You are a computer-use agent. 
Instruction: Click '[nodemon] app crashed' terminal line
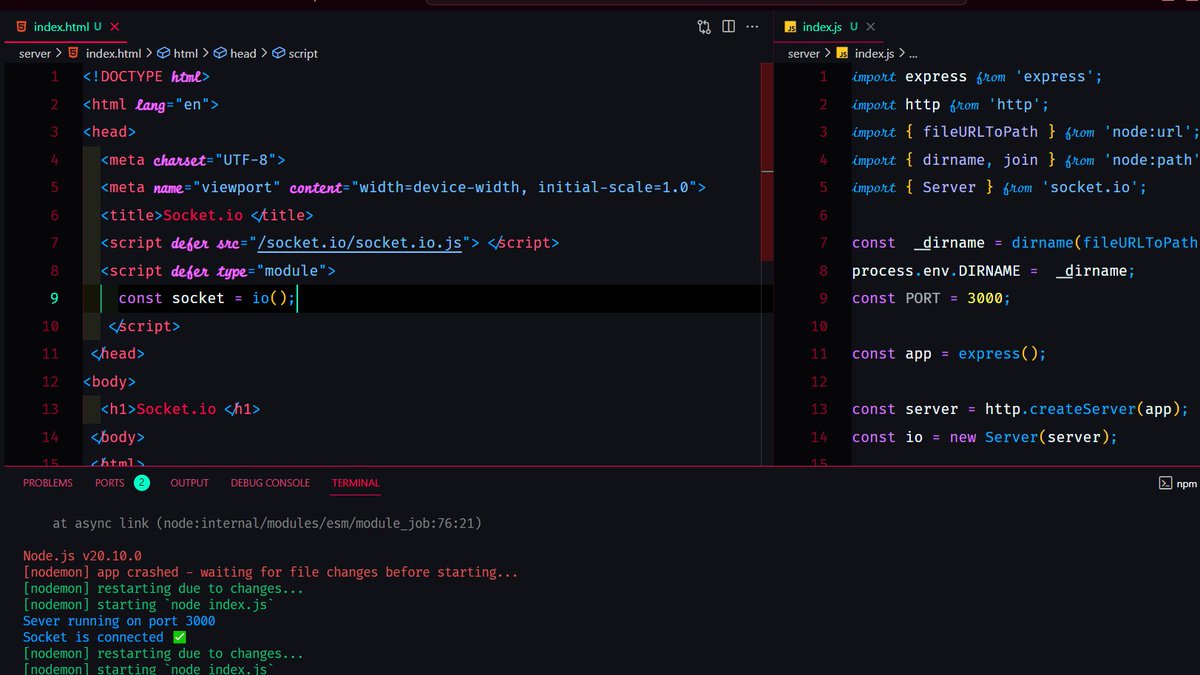[271, 573]
